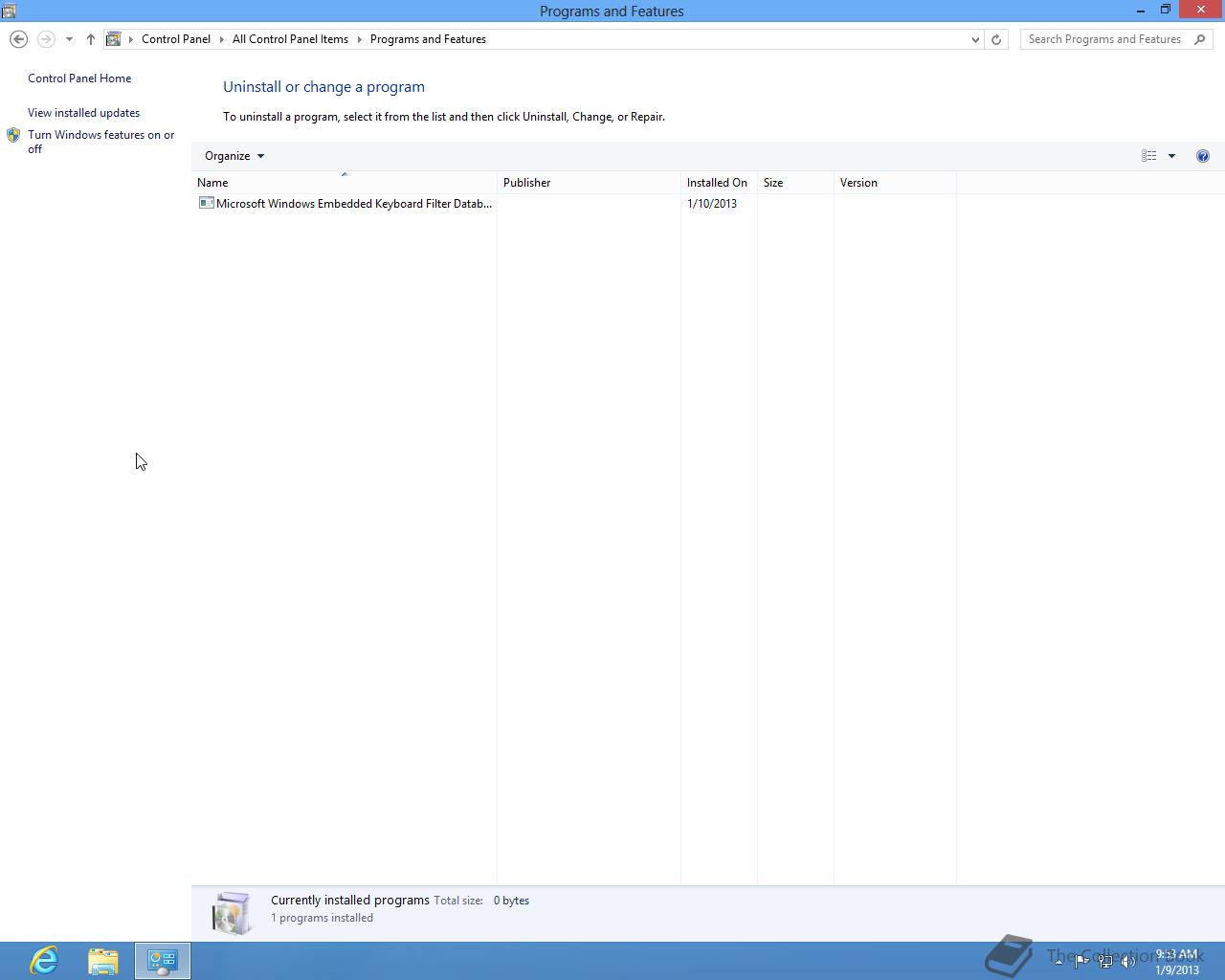Select All Control Panel Items breadcrumb
The image size is (1225, 980).
tap(290, 39)
